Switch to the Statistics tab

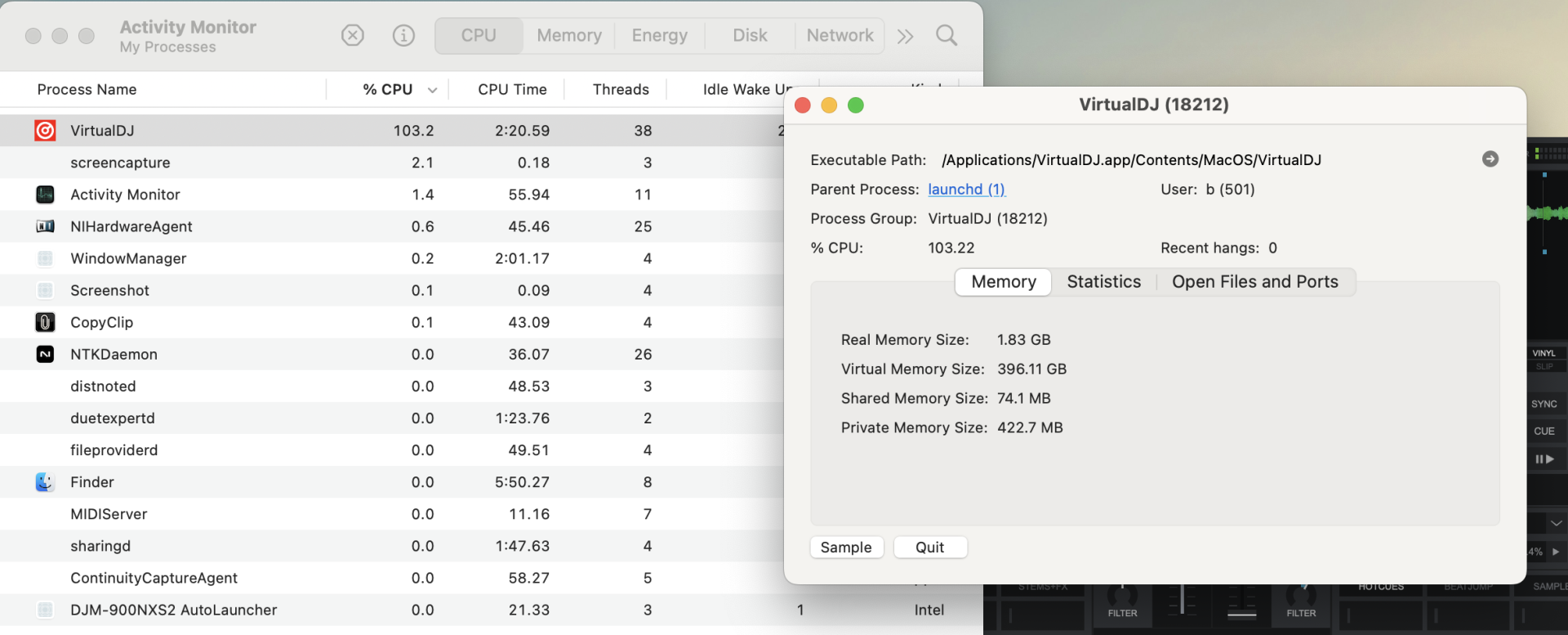click(1103, 282)
